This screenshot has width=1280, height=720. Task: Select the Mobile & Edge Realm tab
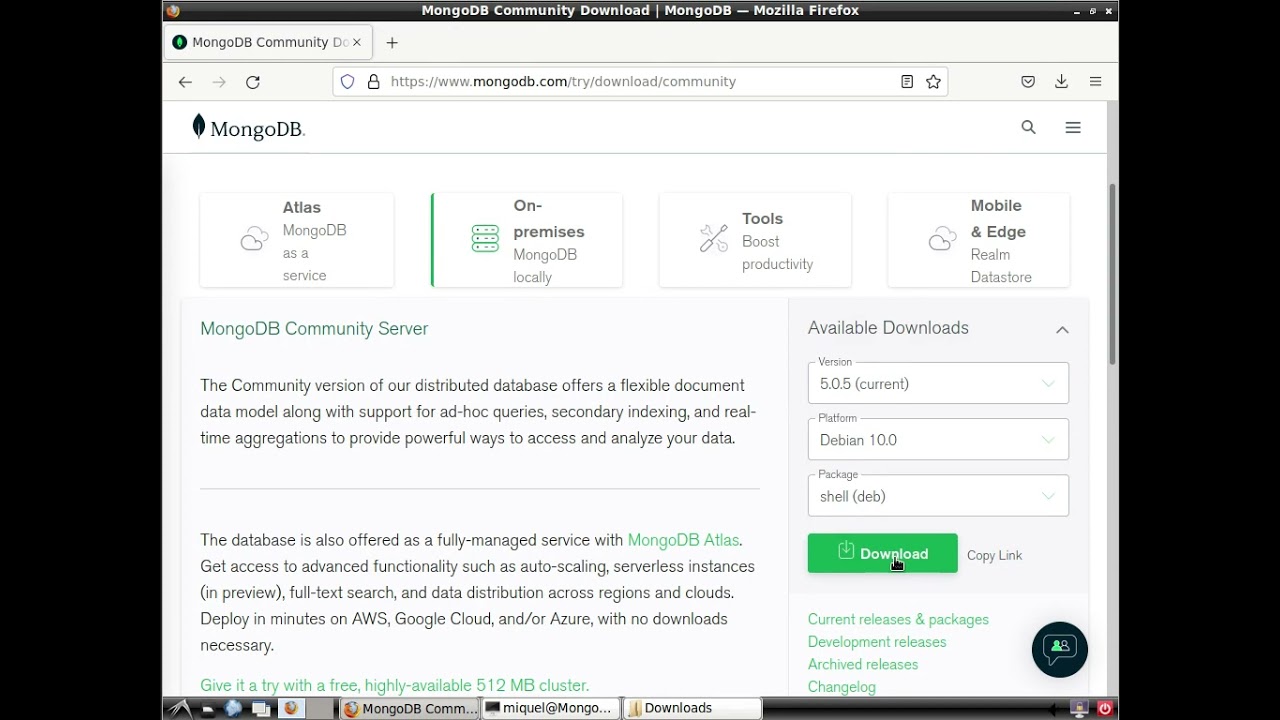tap(979, 240)
